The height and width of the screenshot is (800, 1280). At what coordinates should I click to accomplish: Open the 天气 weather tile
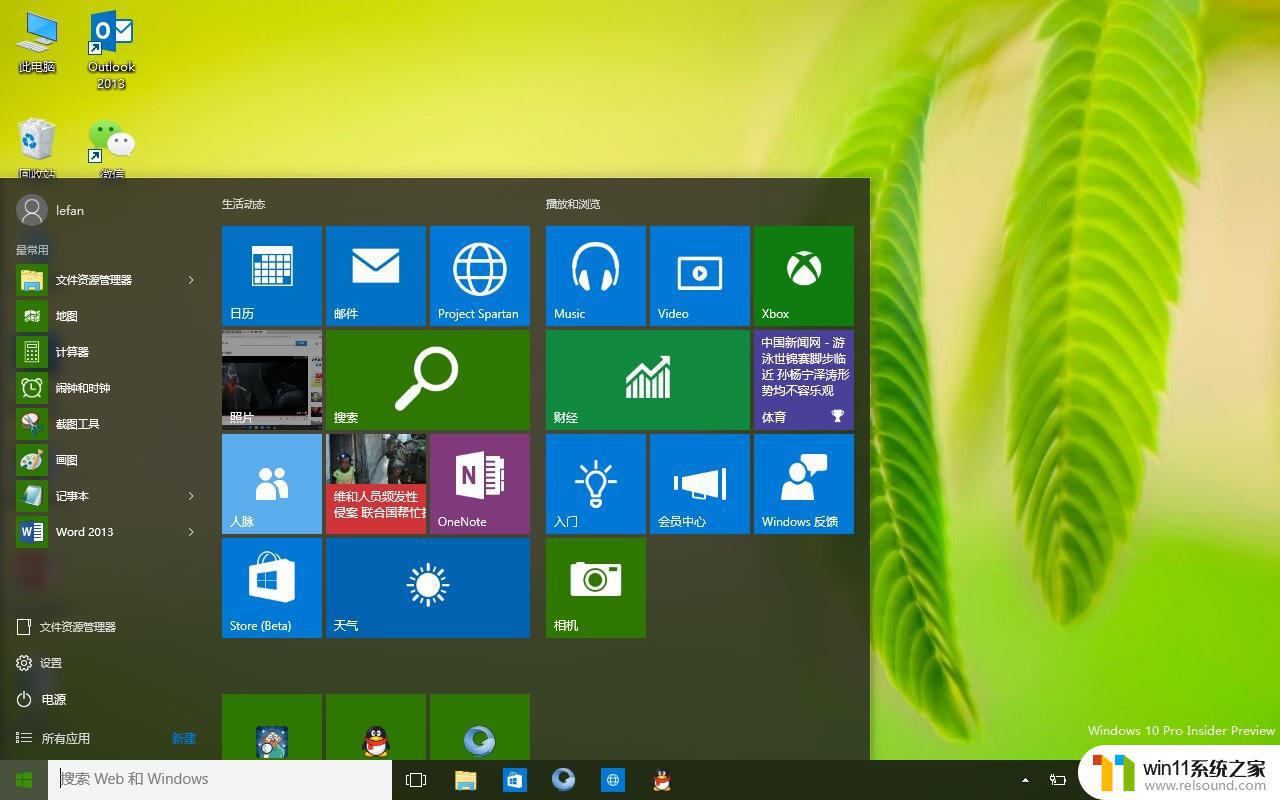pyautogui.click(x=428, y=588)
